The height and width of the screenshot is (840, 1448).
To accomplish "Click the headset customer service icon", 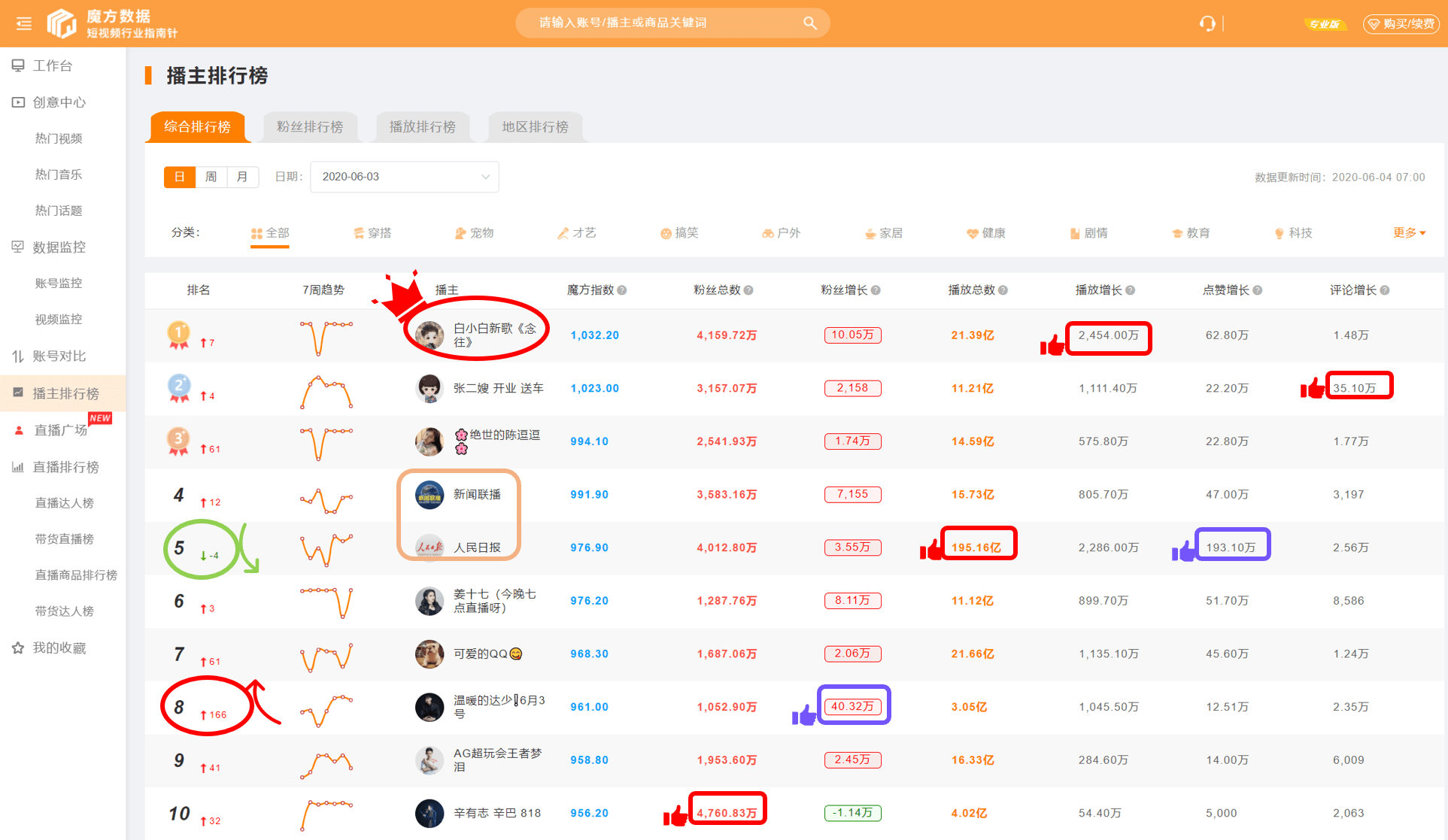I will [1207, 23].
